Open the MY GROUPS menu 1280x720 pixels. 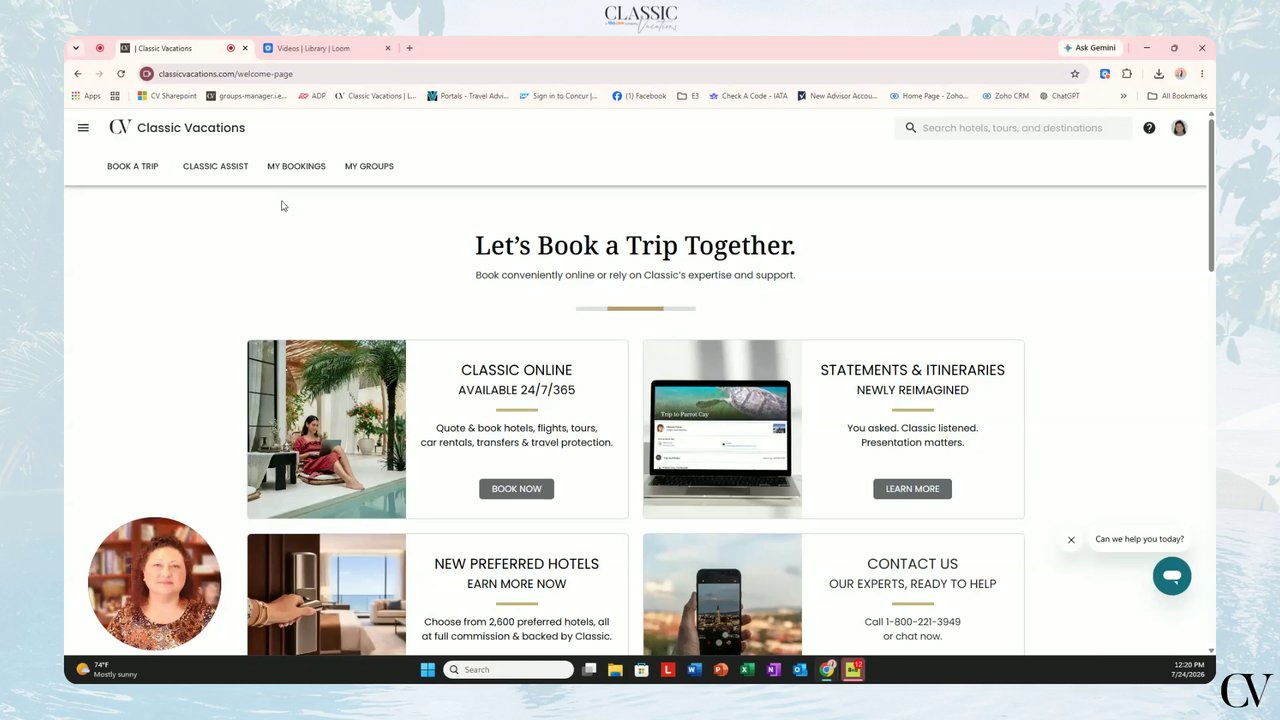tap(369, 166)
